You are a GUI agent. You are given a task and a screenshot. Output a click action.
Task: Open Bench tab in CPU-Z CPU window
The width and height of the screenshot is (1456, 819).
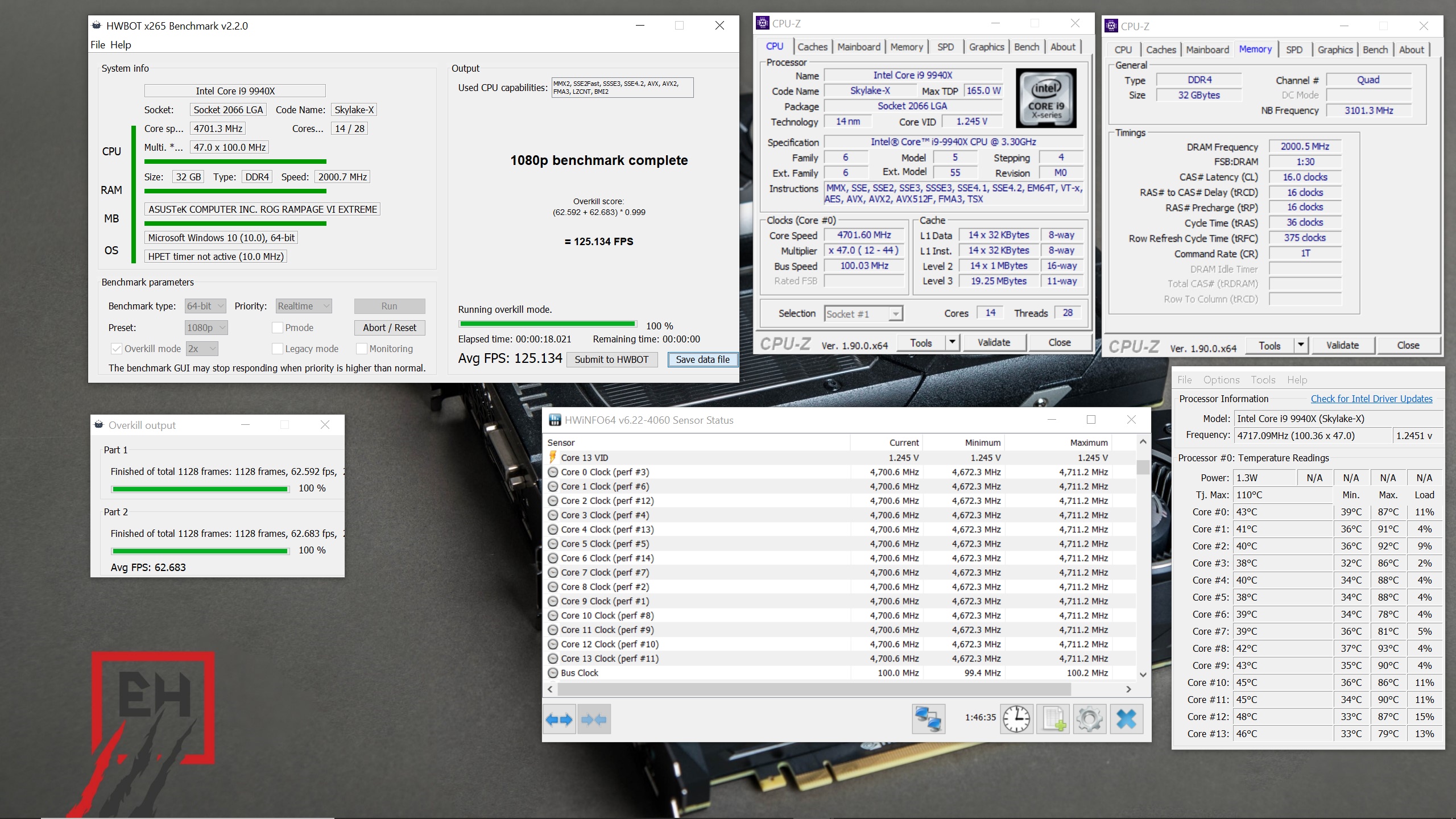[x=1027, y=47]
